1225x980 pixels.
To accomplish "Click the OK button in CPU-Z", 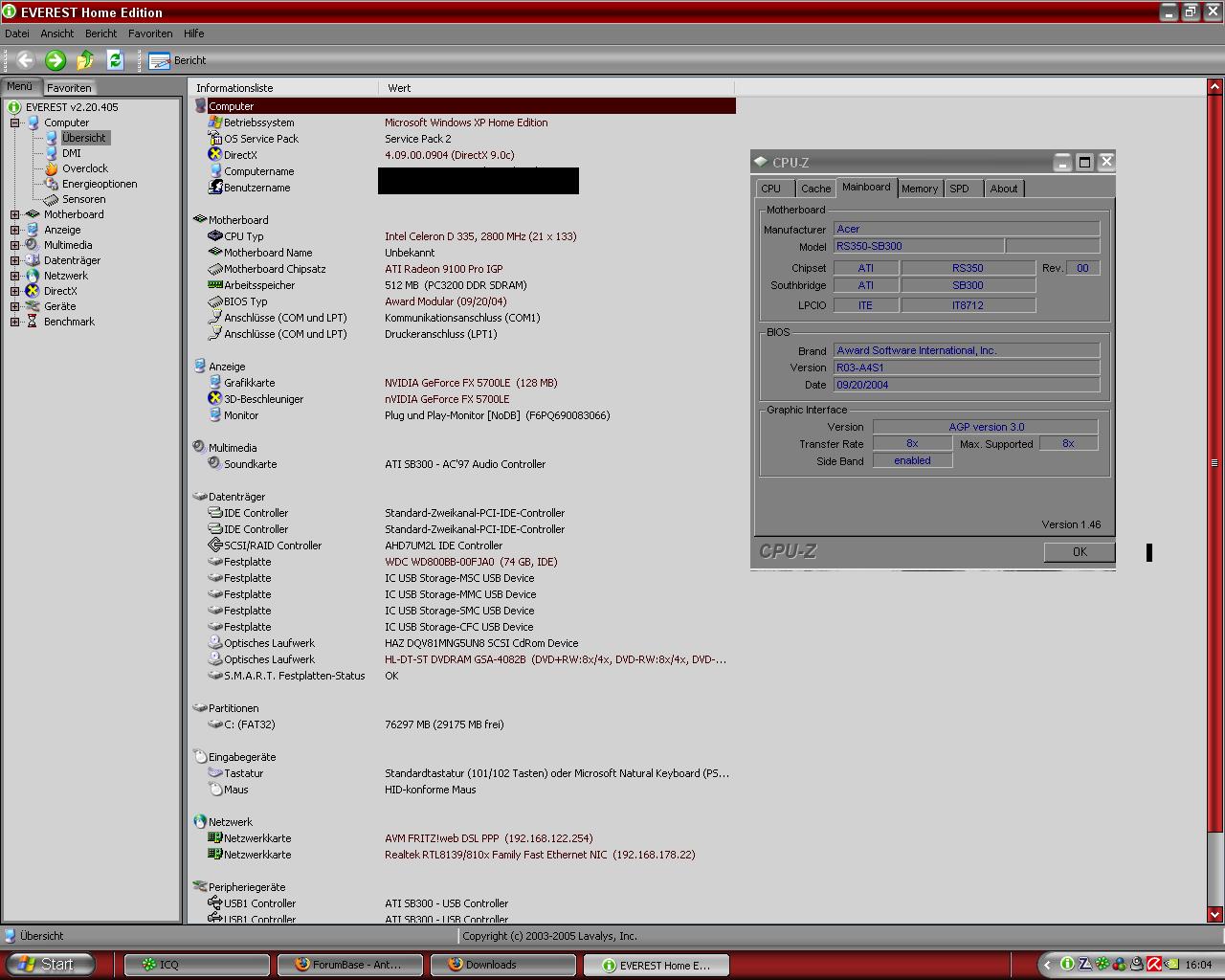I will [1080, 552].
